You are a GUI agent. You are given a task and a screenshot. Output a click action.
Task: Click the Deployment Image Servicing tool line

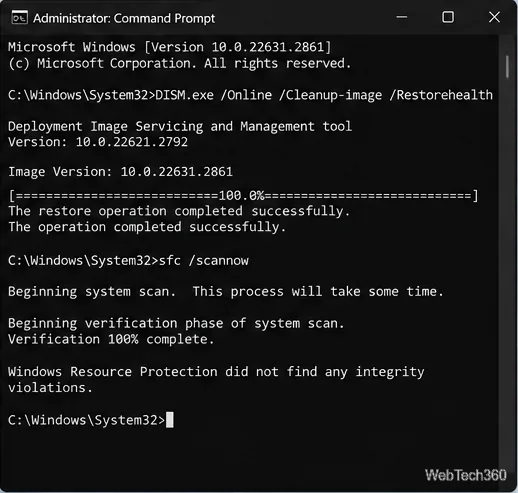pyautogui.click(x=180, y=126)
